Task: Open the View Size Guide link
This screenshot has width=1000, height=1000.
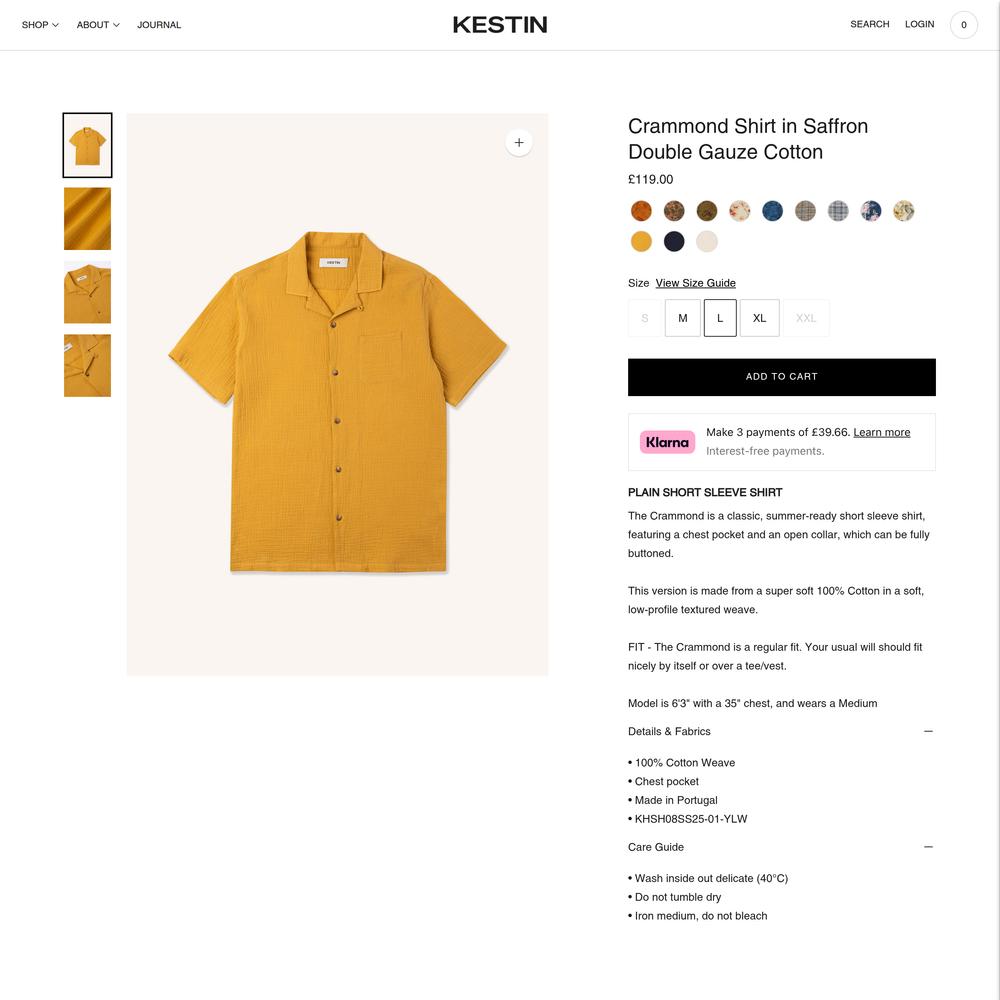Action: pos(695,283)
